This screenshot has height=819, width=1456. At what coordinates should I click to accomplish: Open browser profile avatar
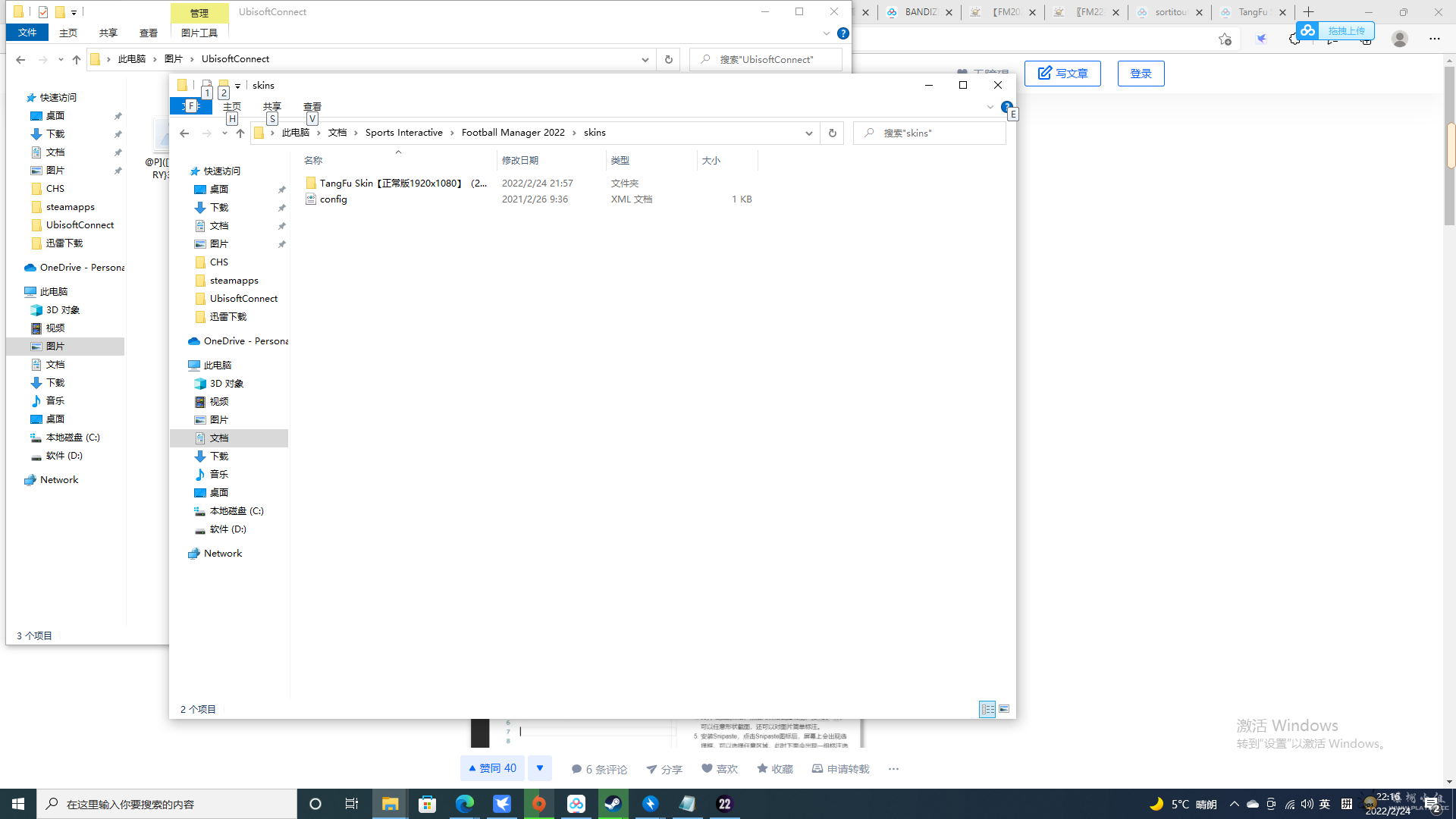click(x=1400, y=39)
